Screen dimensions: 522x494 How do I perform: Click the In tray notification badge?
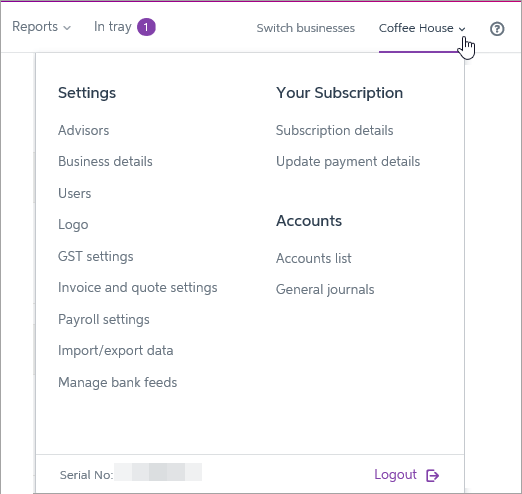(x=146, y=27)
